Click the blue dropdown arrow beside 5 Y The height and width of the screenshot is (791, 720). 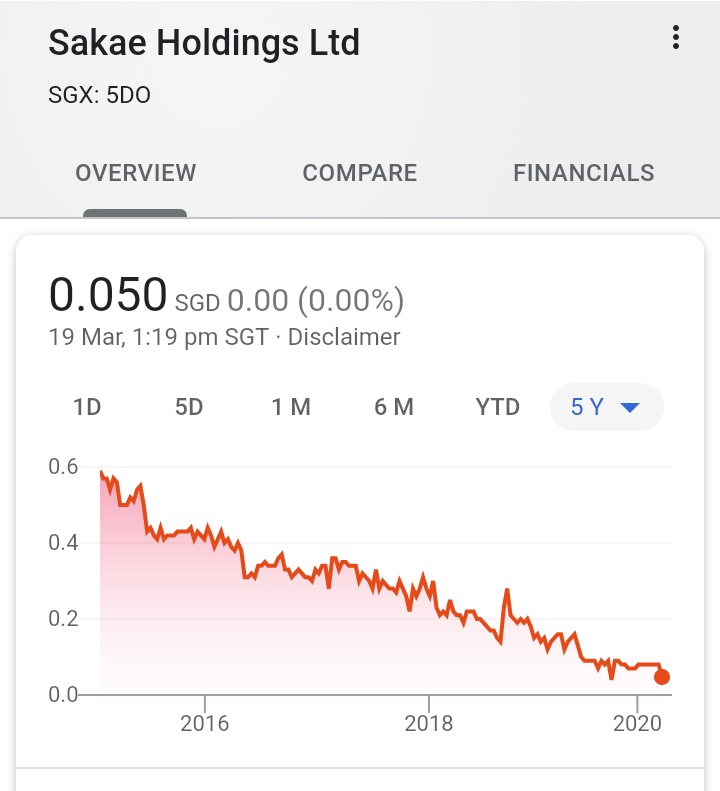630,408
